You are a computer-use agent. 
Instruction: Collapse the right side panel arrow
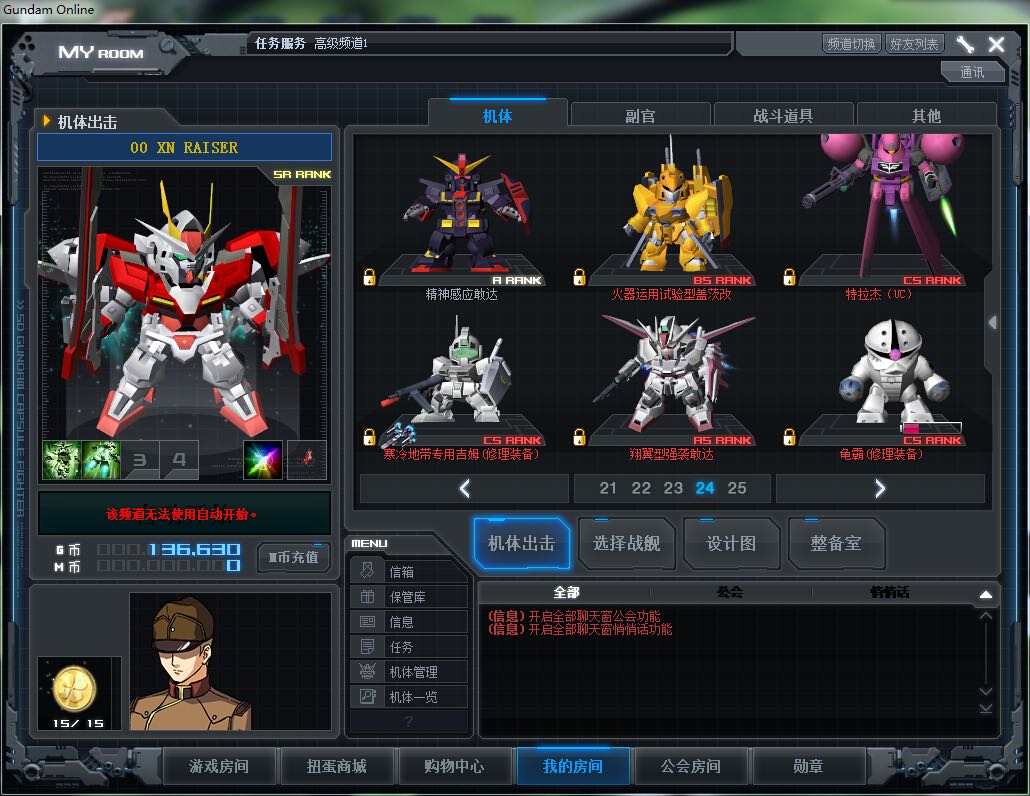pyautogui.click(x=993, y=322)
